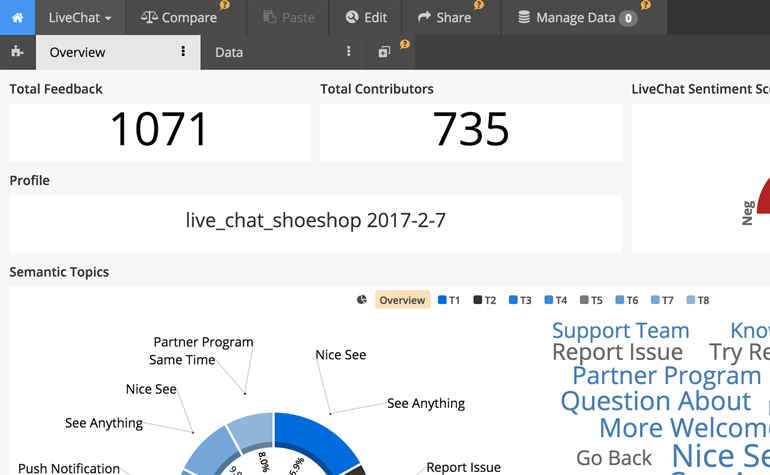
Task: Open the help badge on Compare
Action: 225,5
